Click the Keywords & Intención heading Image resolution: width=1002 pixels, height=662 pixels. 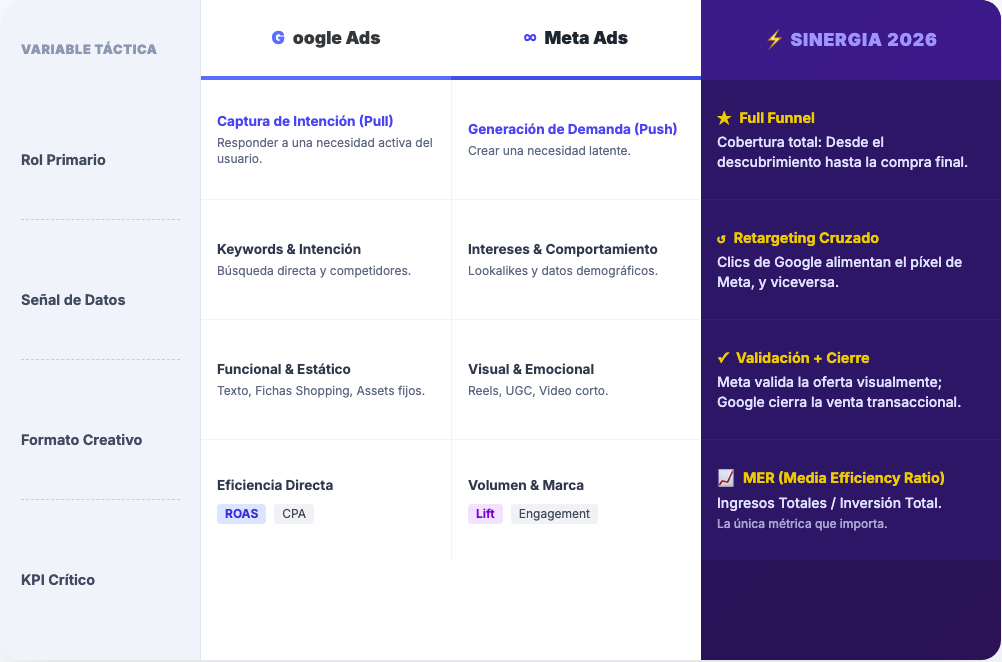pyautogui.click(x=289, y=249)
